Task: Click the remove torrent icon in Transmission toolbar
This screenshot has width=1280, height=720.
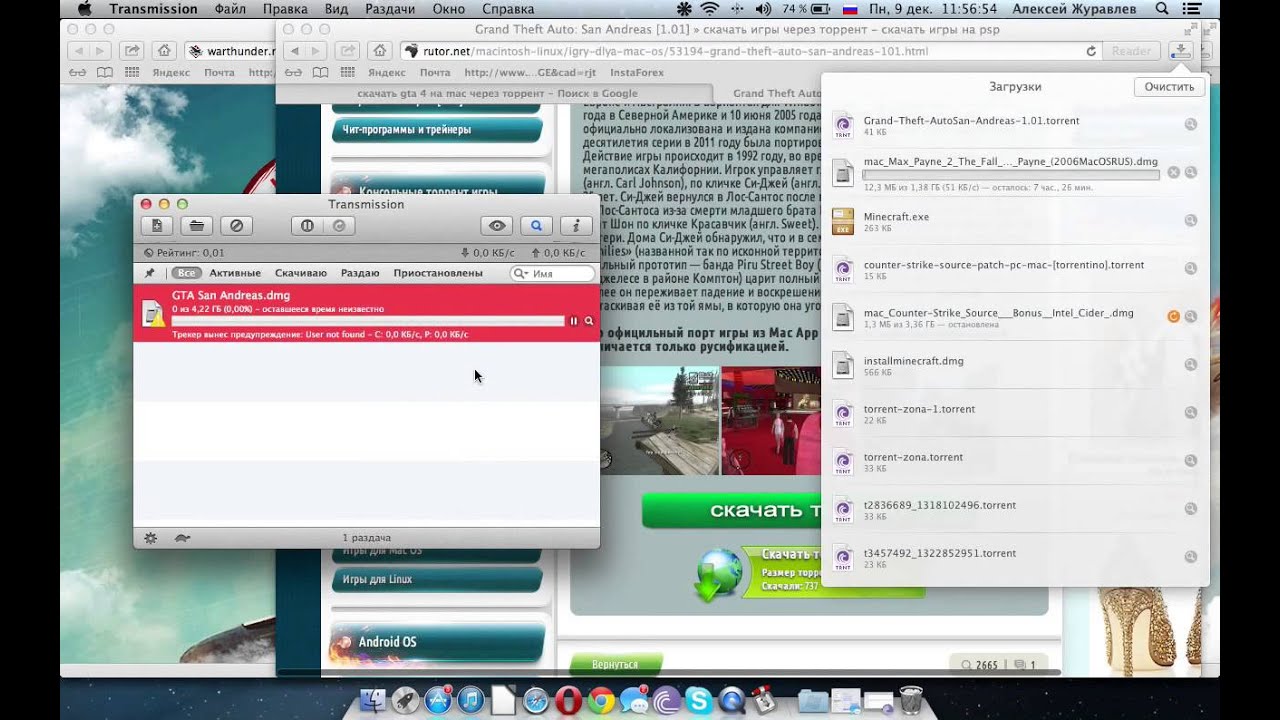Action: tap(238, 226)
